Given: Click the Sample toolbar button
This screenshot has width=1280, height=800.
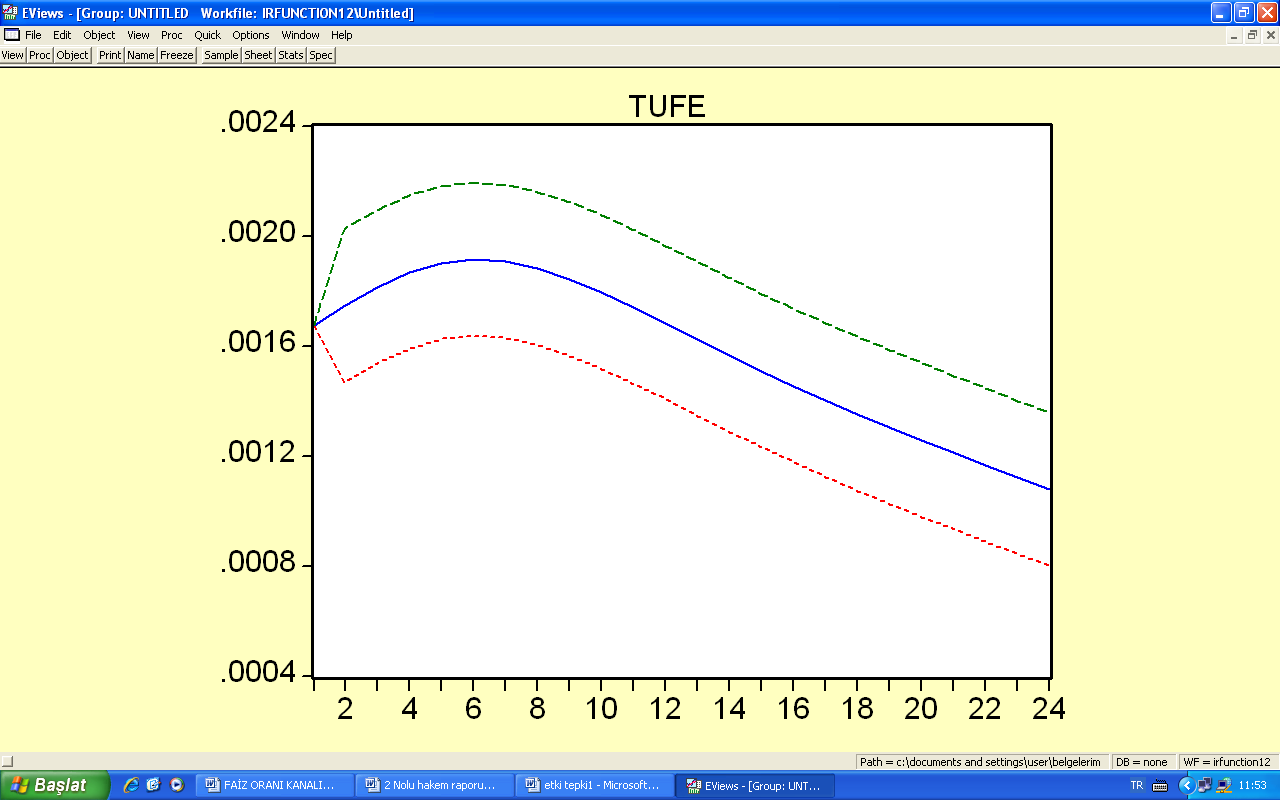Looking at the screenshot, I should [x=221, y=55].
